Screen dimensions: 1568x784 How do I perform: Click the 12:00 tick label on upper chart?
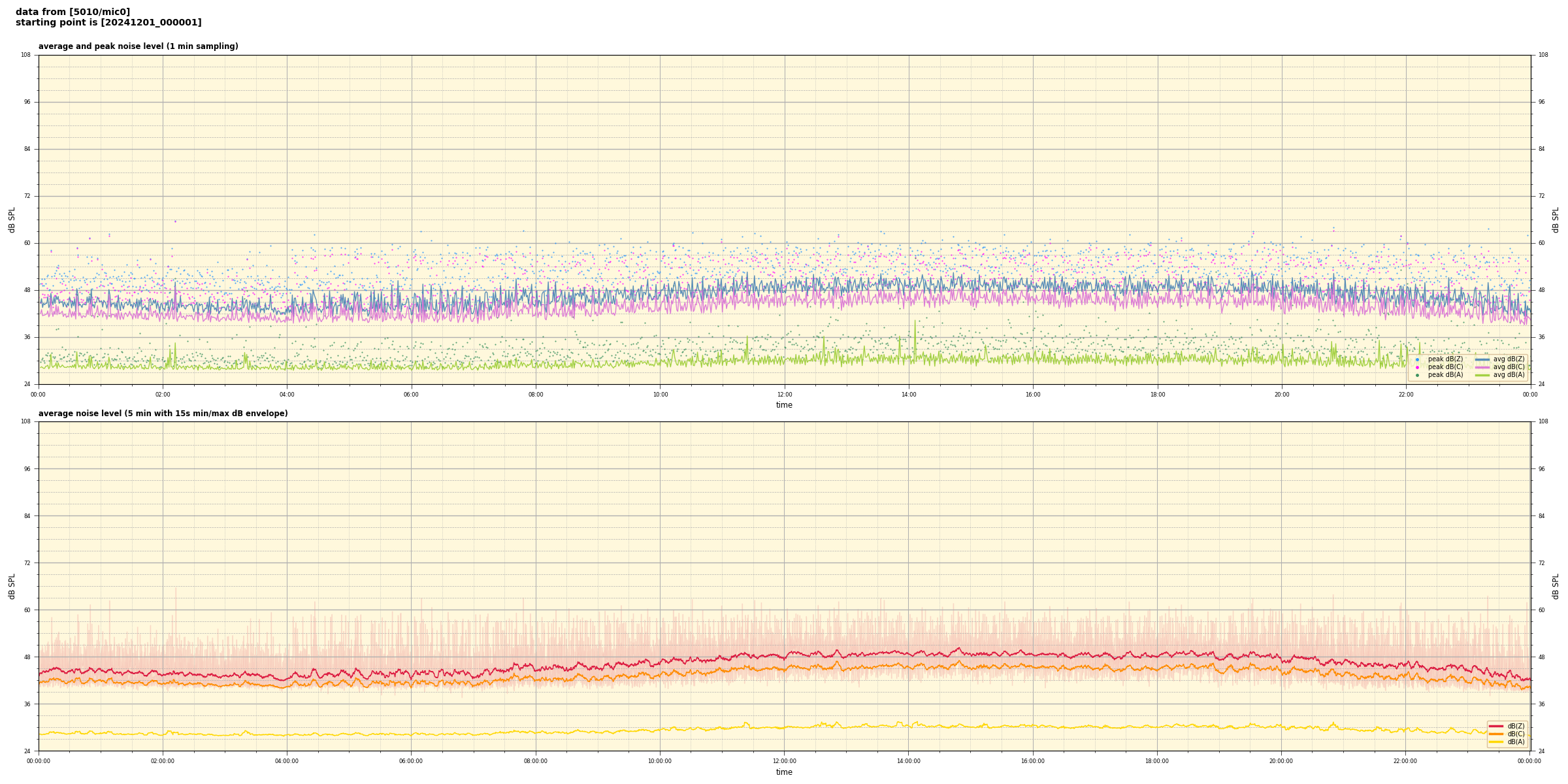point(784,395)
